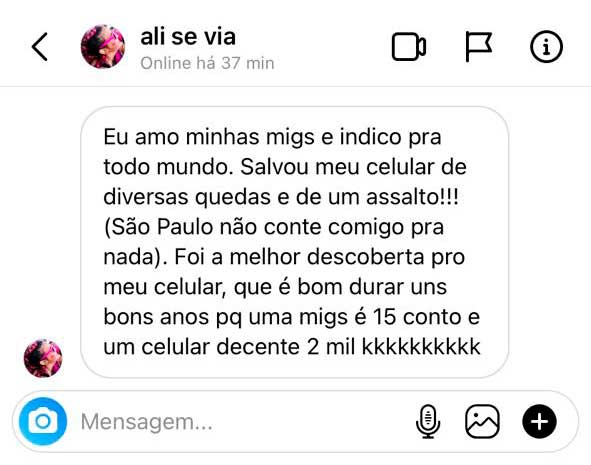The width and height of the screenshot is (591, 465).
Task: Go back using the left arrow
Action: click(x=40, y=47)
